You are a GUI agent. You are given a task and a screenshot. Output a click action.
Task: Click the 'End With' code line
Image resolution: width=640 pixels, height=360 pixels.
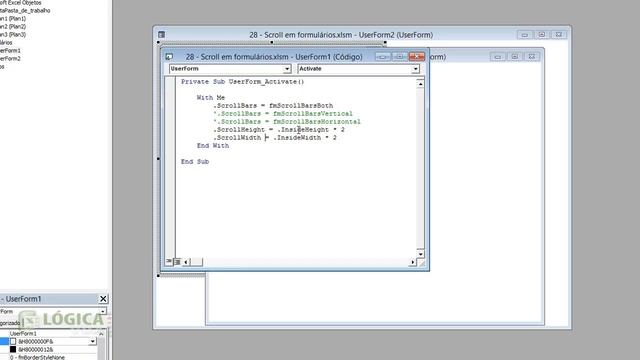(213, 146)
